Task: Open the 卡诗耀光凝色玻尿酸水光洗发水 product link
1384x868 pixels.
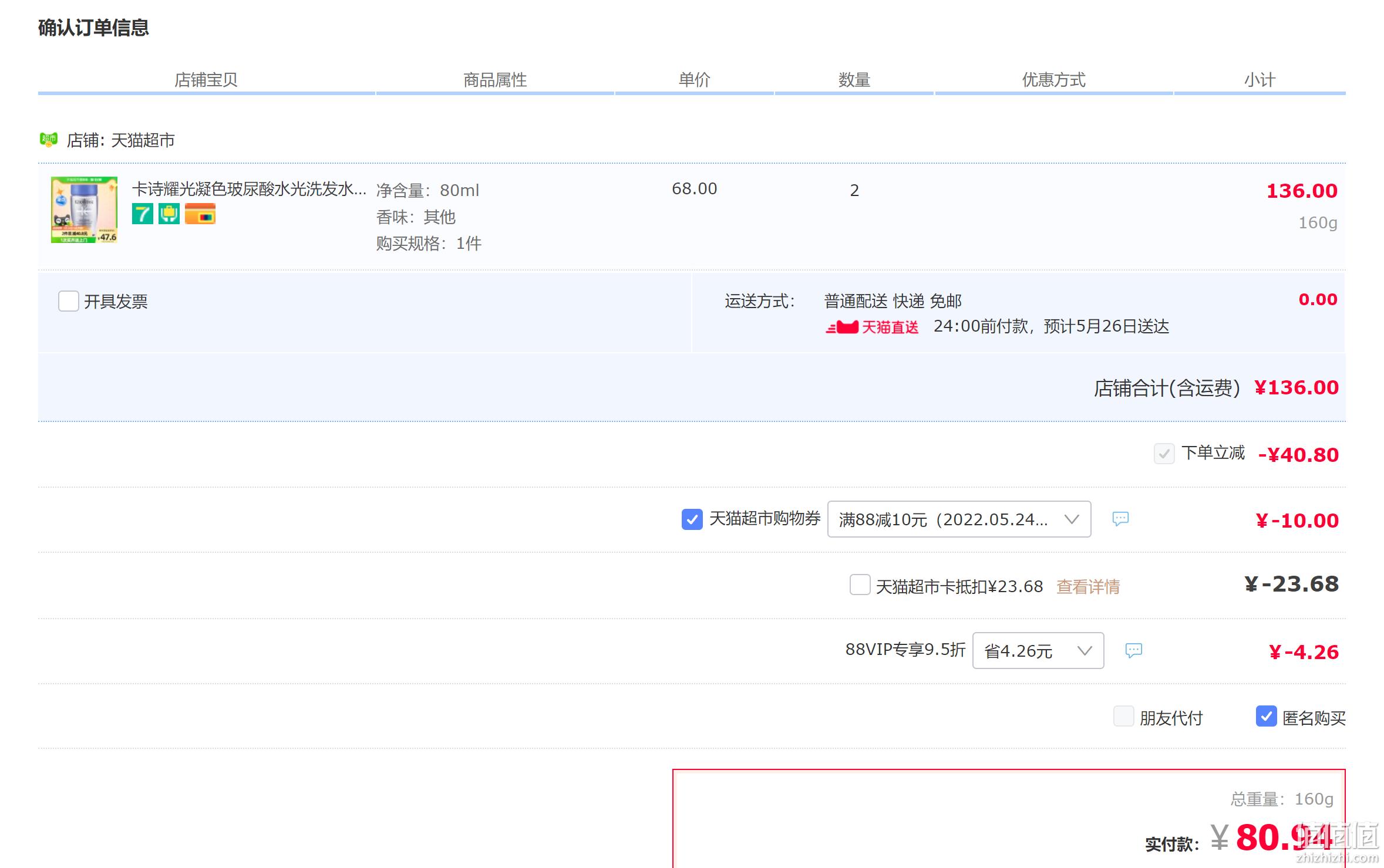Action: tap(249, 189)
